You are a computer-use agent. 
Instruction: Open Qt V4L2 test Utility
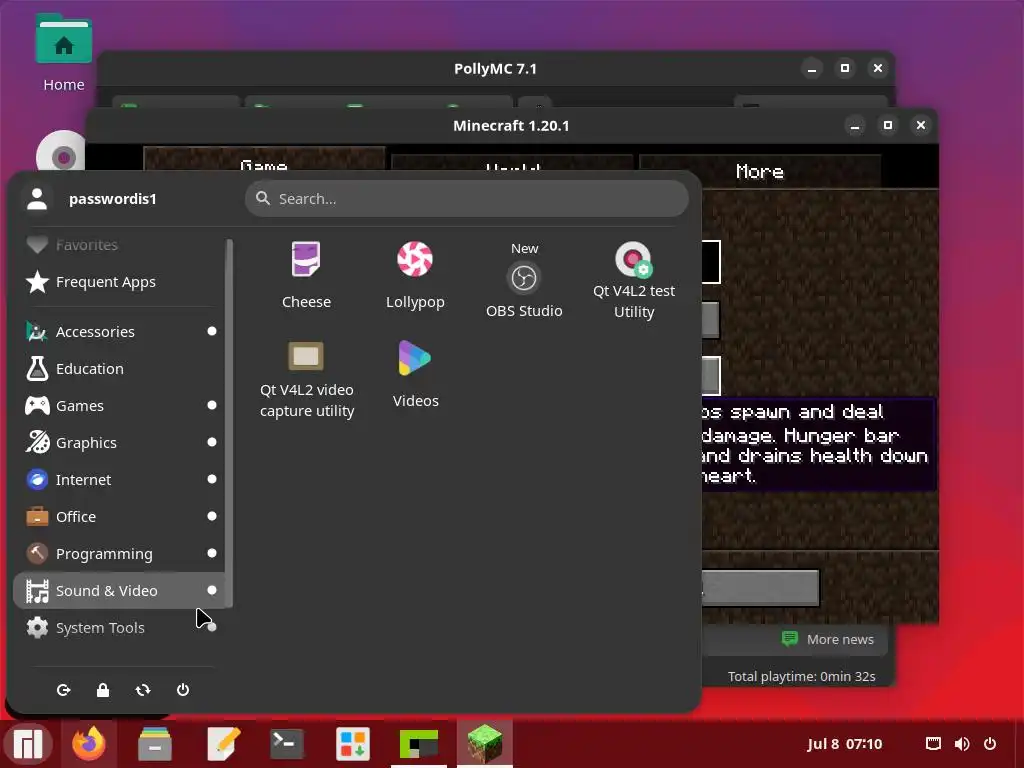[633, 280]
